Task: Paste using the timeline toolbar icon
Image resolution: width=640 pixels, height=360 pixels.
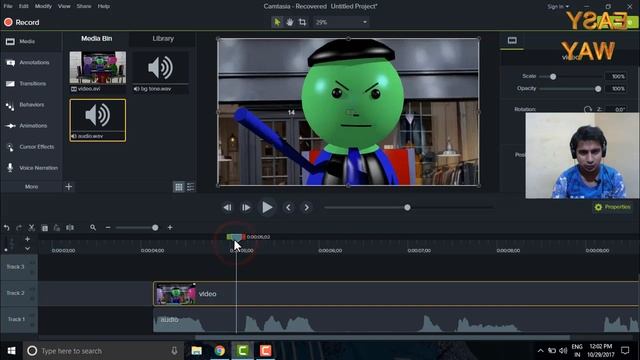Action: pyautogui.click(x=57, y=228)
